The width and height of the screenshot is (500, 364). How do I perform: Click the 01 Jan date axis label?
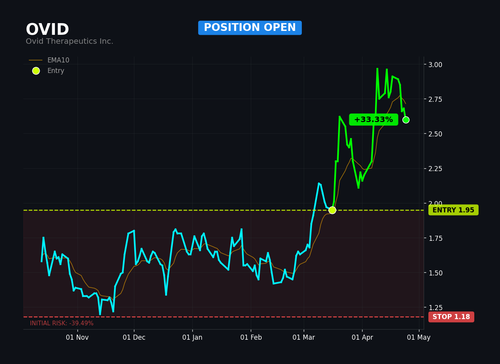pos(192,337)
